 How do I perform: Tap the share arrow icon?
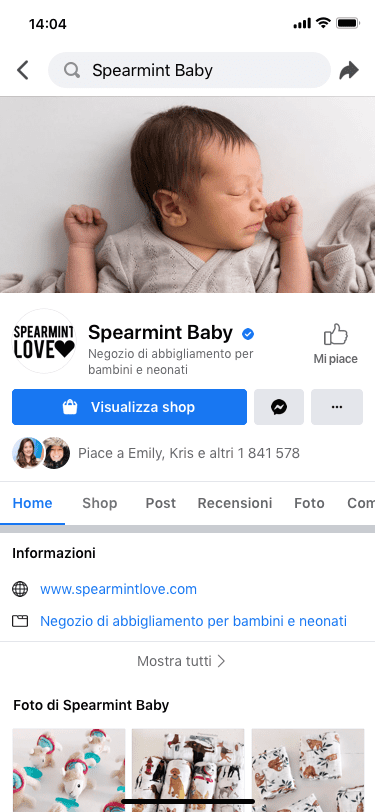coord(349,70)
